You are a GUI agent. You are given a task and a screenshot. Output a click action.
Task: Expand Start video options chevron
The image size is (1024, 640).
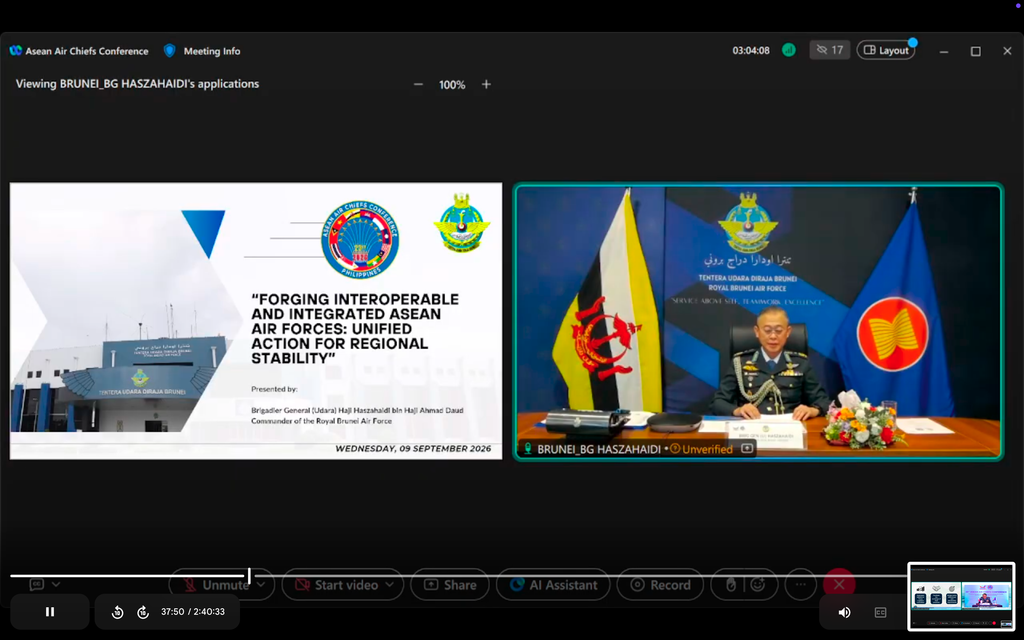tap(390, 584)
